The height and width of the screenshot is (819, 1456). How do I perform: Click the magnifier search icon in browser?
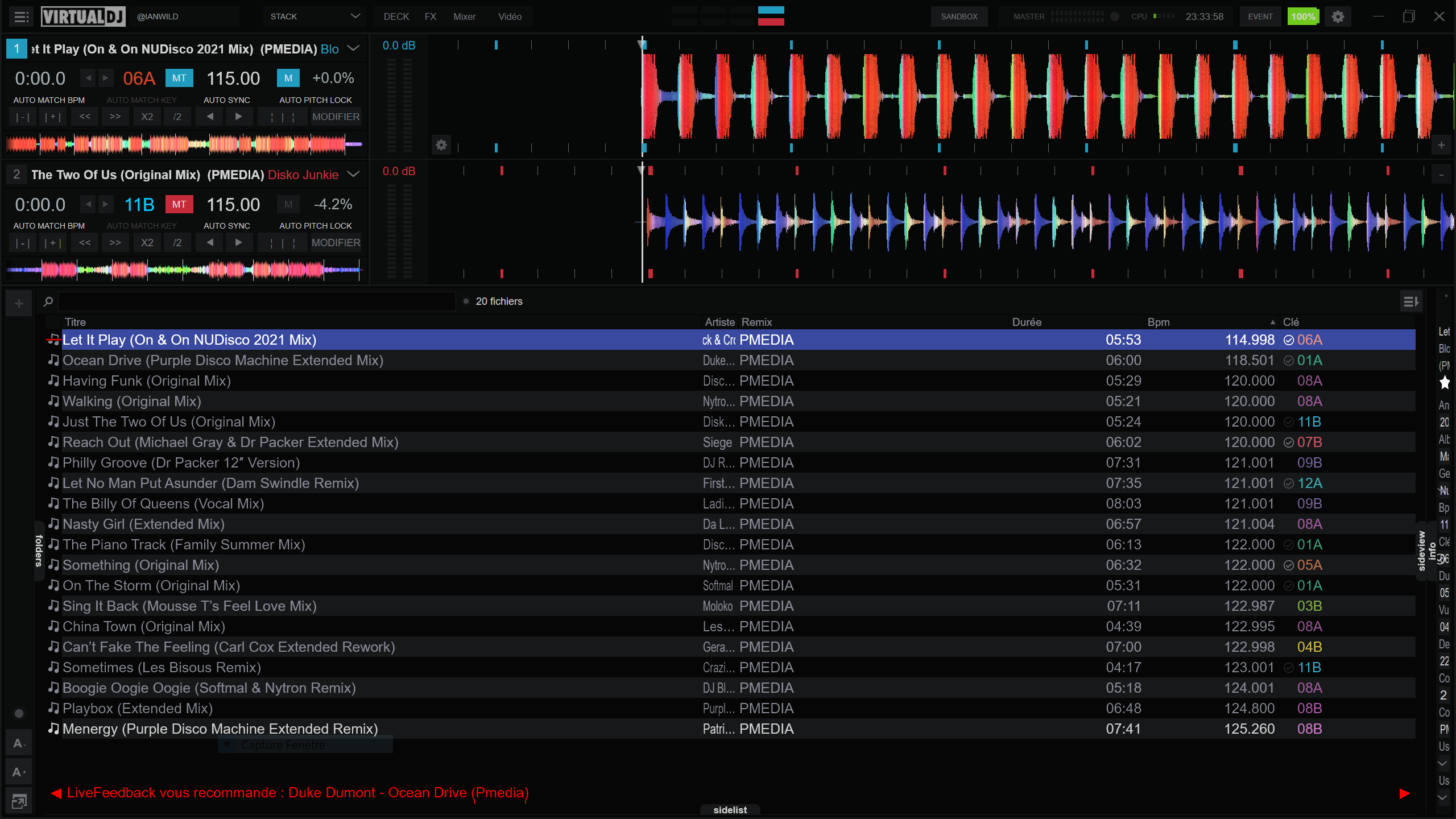click(48, 301)
